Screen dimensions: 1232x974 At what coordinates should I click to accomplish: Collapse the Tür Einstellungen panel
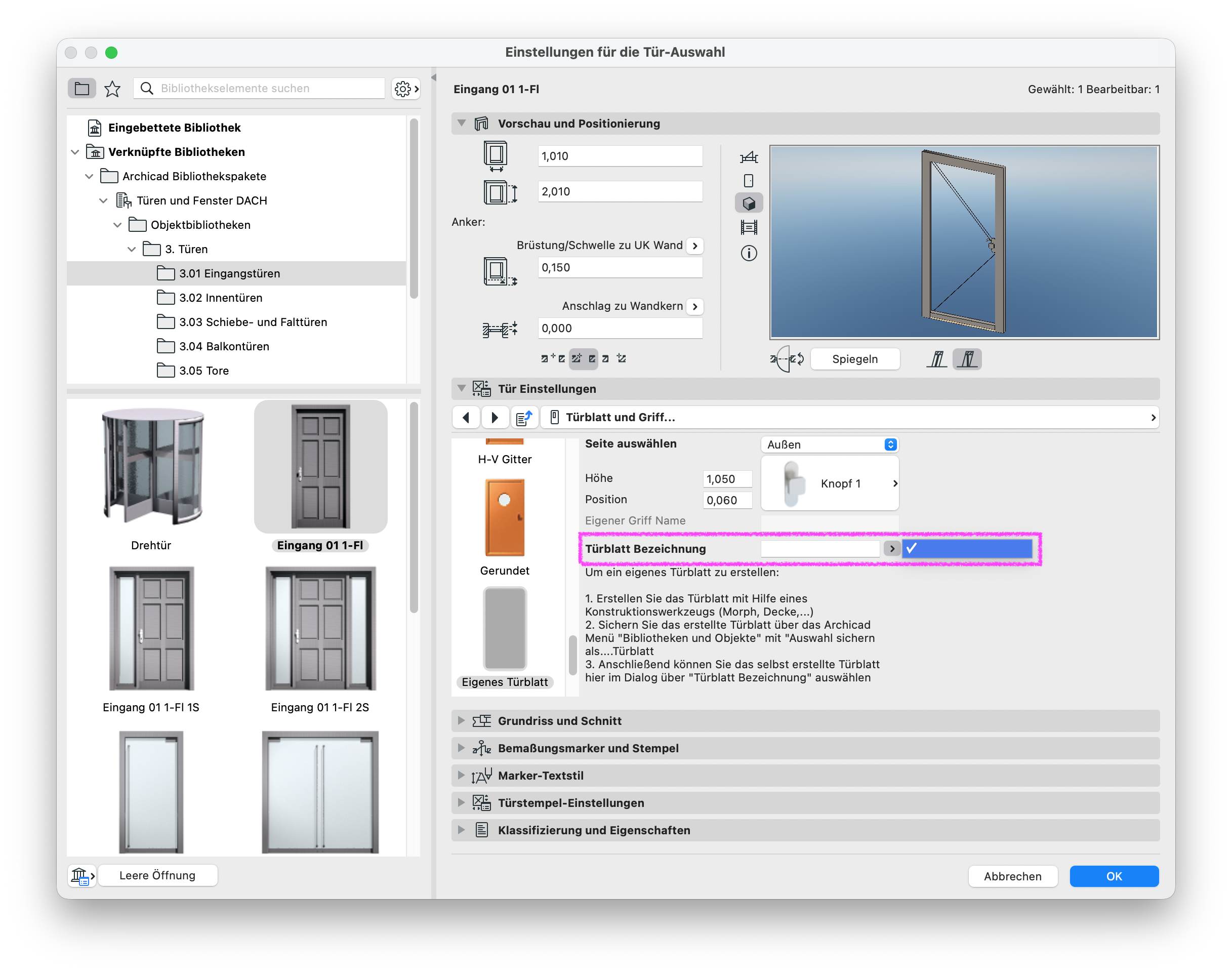point(462,388)
